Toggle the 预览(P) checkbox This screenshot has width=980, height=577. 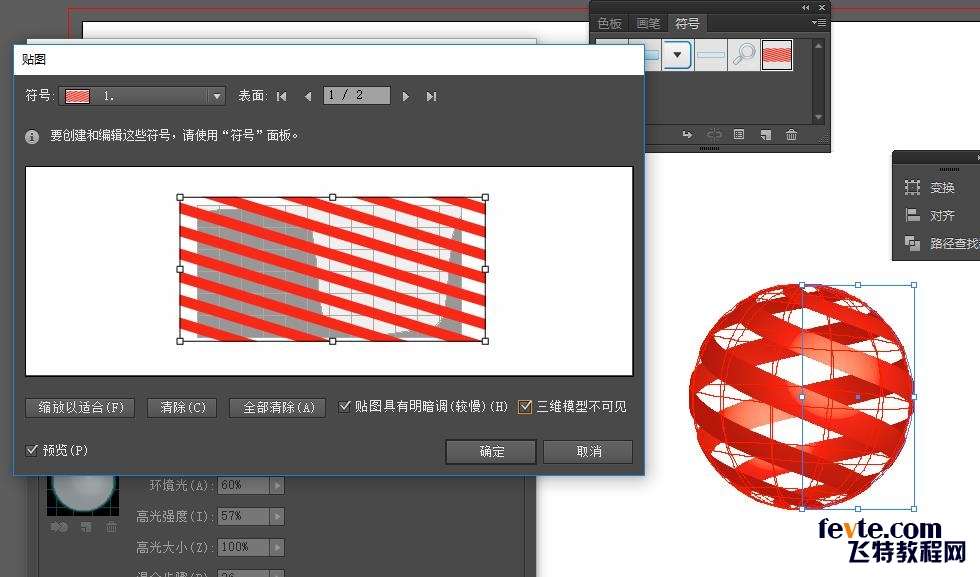[x=32, y=450]
